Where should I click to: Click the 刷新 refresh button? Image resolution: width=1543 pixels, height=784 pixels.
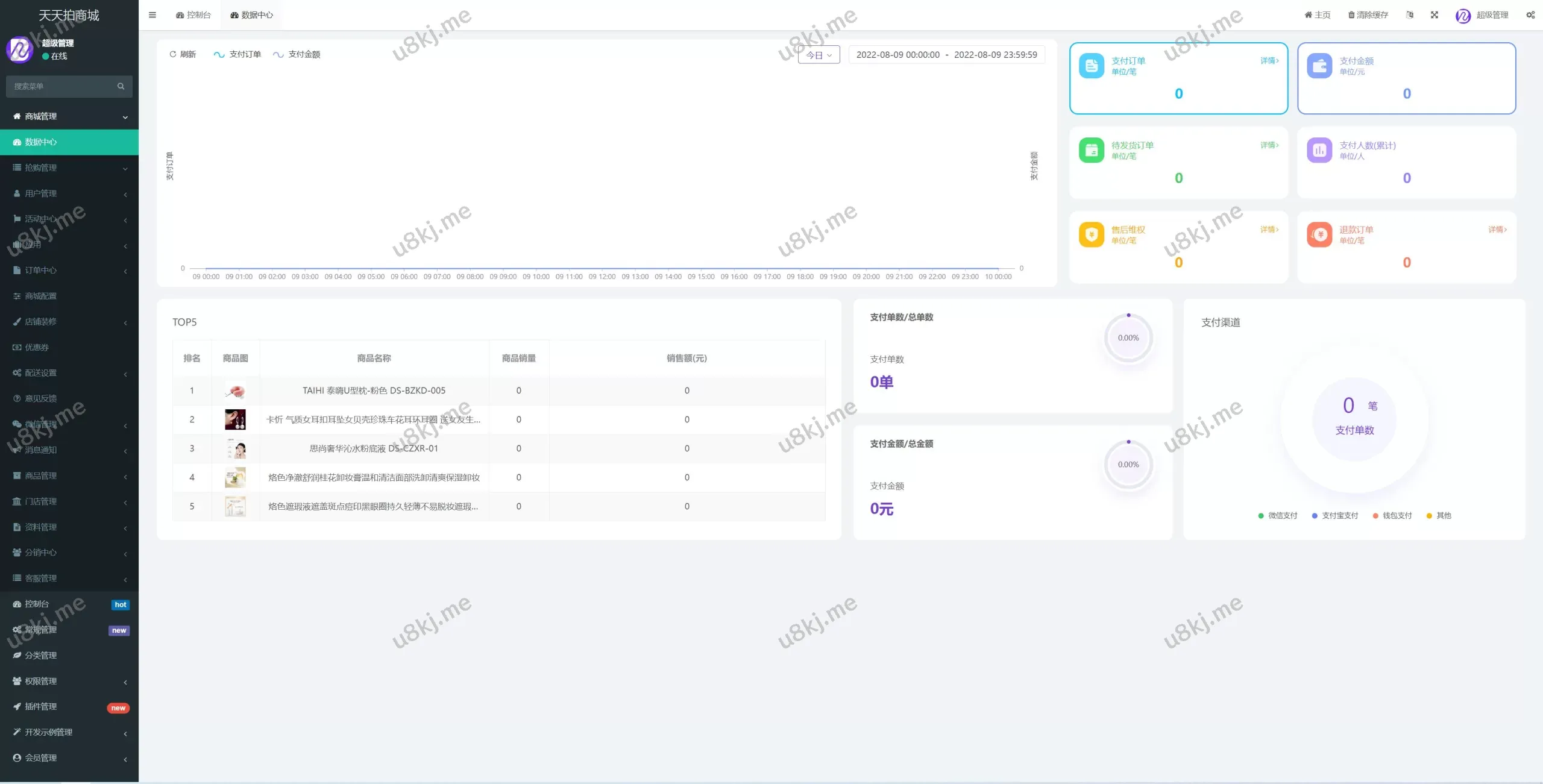(183, 54)
